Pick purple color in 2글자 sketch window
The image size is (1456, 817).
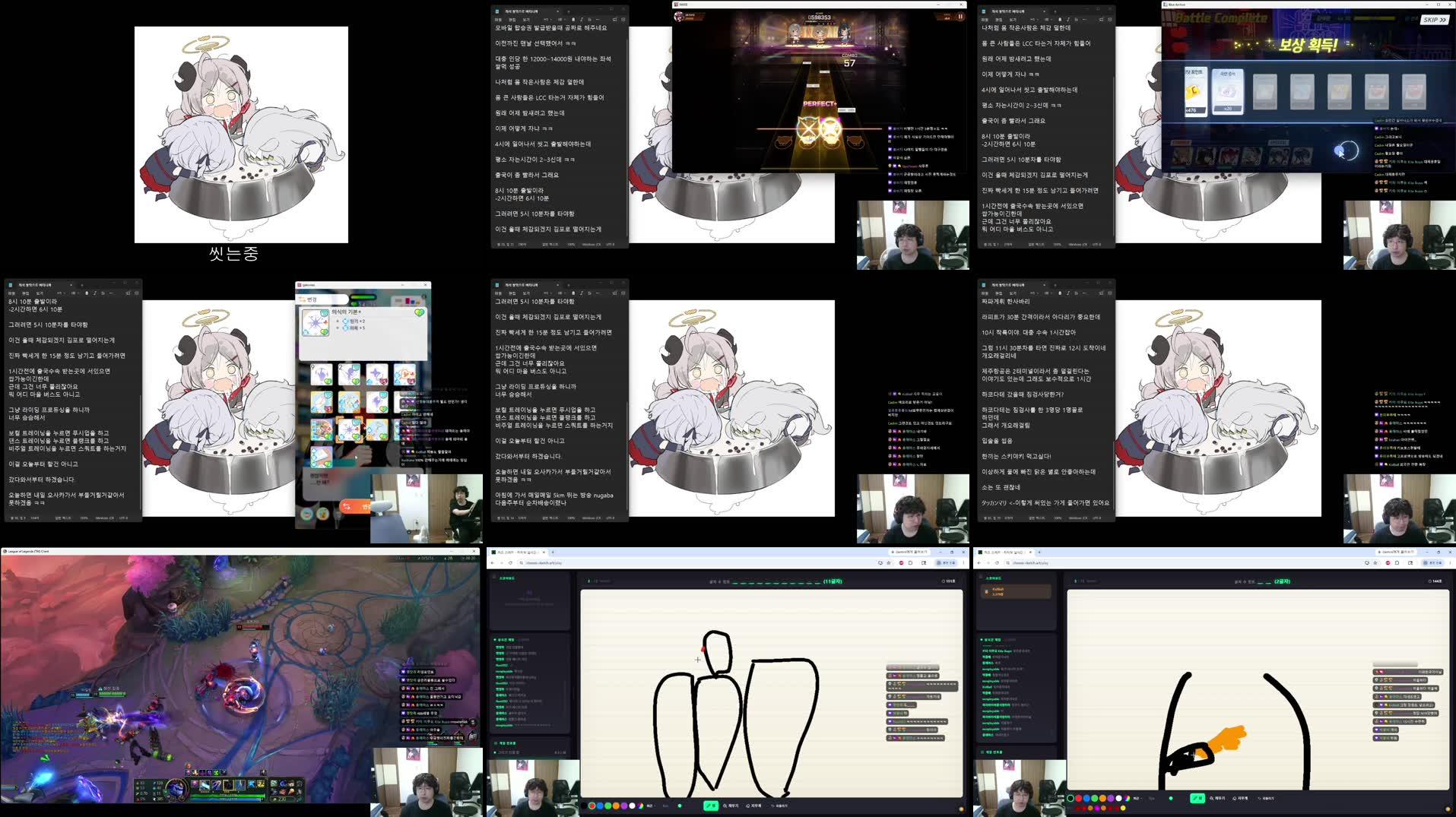(1111, 798)
